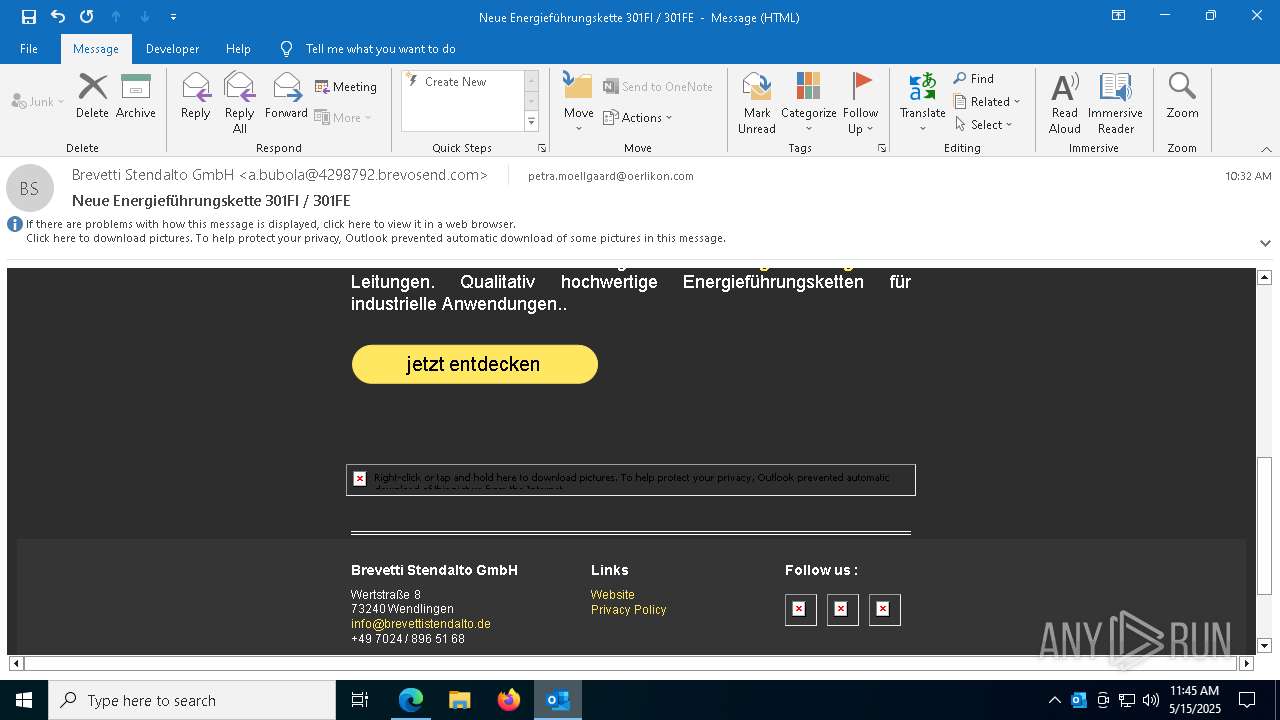Click the second Follow us social icon

842,609
